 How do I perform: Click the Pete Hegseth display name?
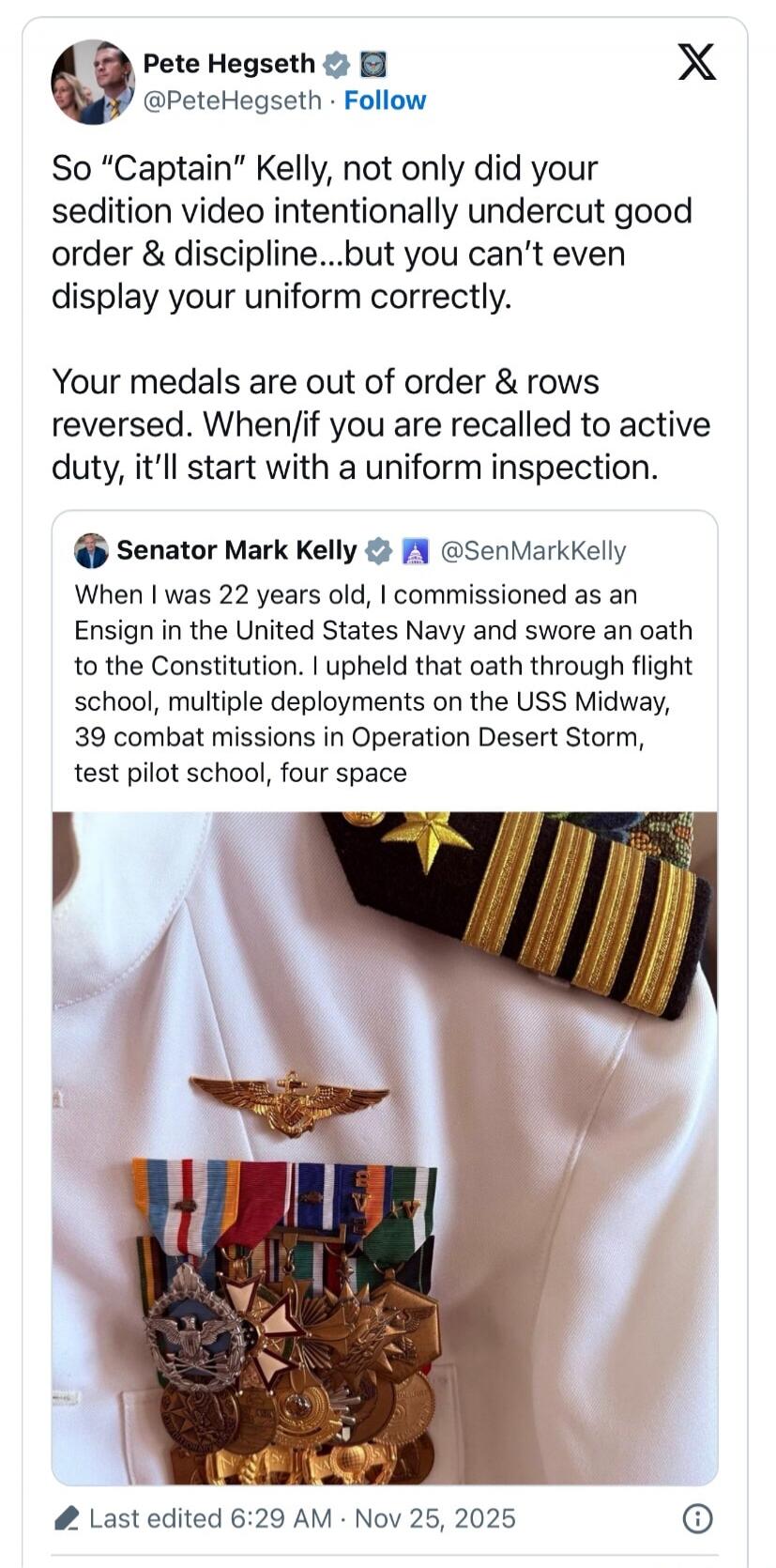pos(228,64)
